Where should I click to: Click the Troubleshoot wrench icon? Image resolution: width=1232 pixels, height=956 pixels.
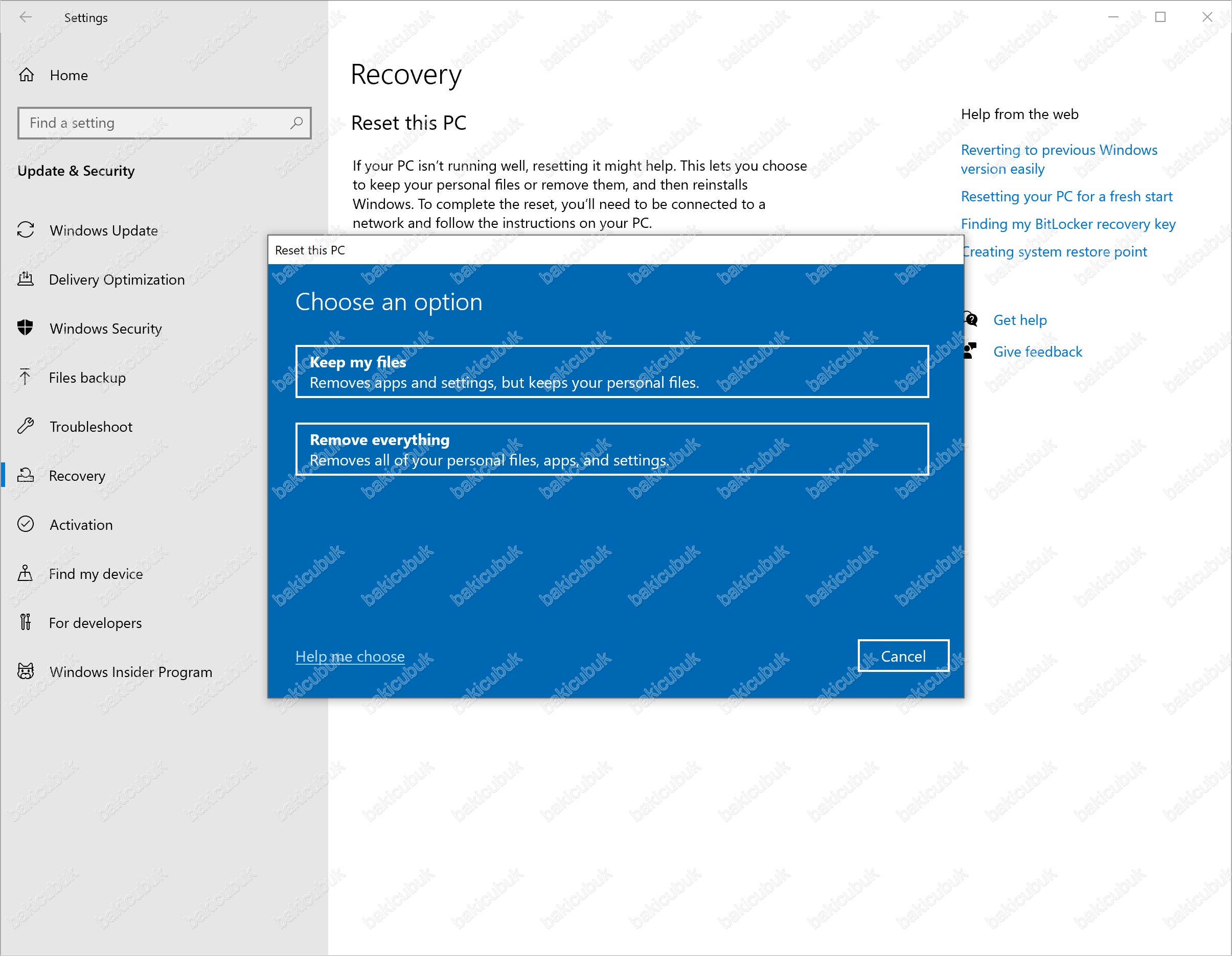(26, 426)
